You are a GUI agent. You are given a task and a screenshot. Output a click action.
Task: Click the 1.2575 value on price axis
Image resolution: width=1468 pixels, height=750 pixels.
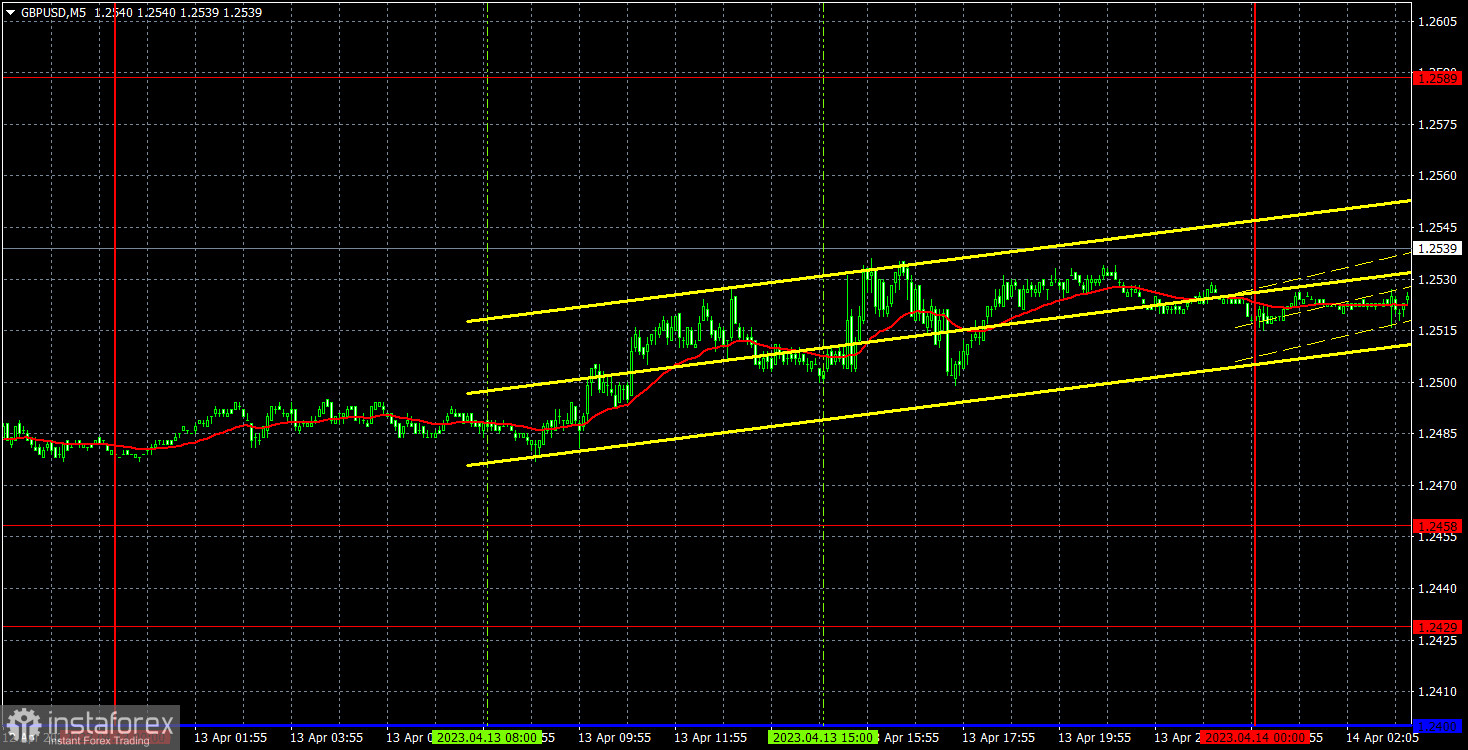pos(1436,125)
